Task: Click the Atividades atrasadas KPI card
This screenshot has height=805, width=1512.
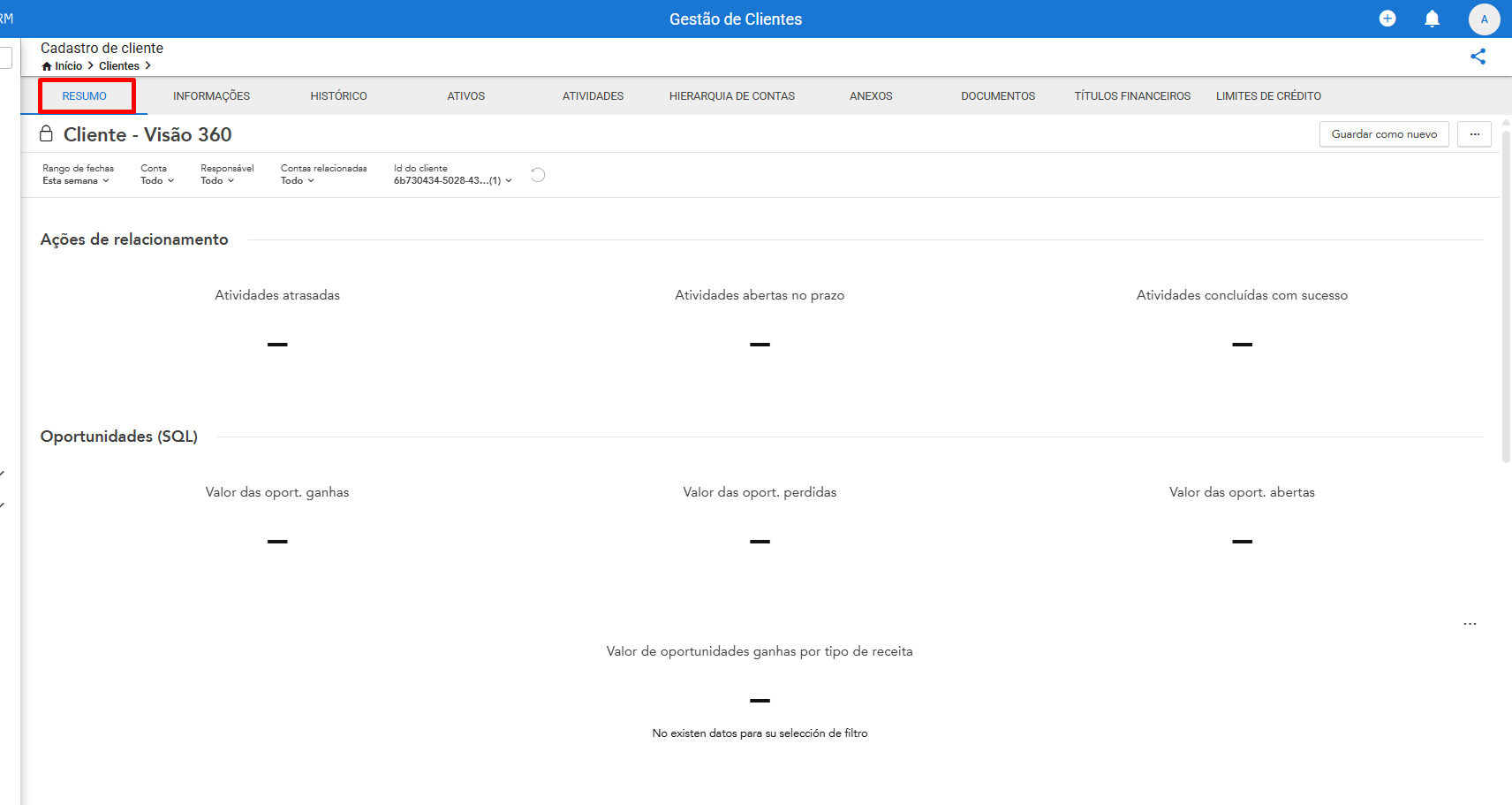Action: point(277,318)
